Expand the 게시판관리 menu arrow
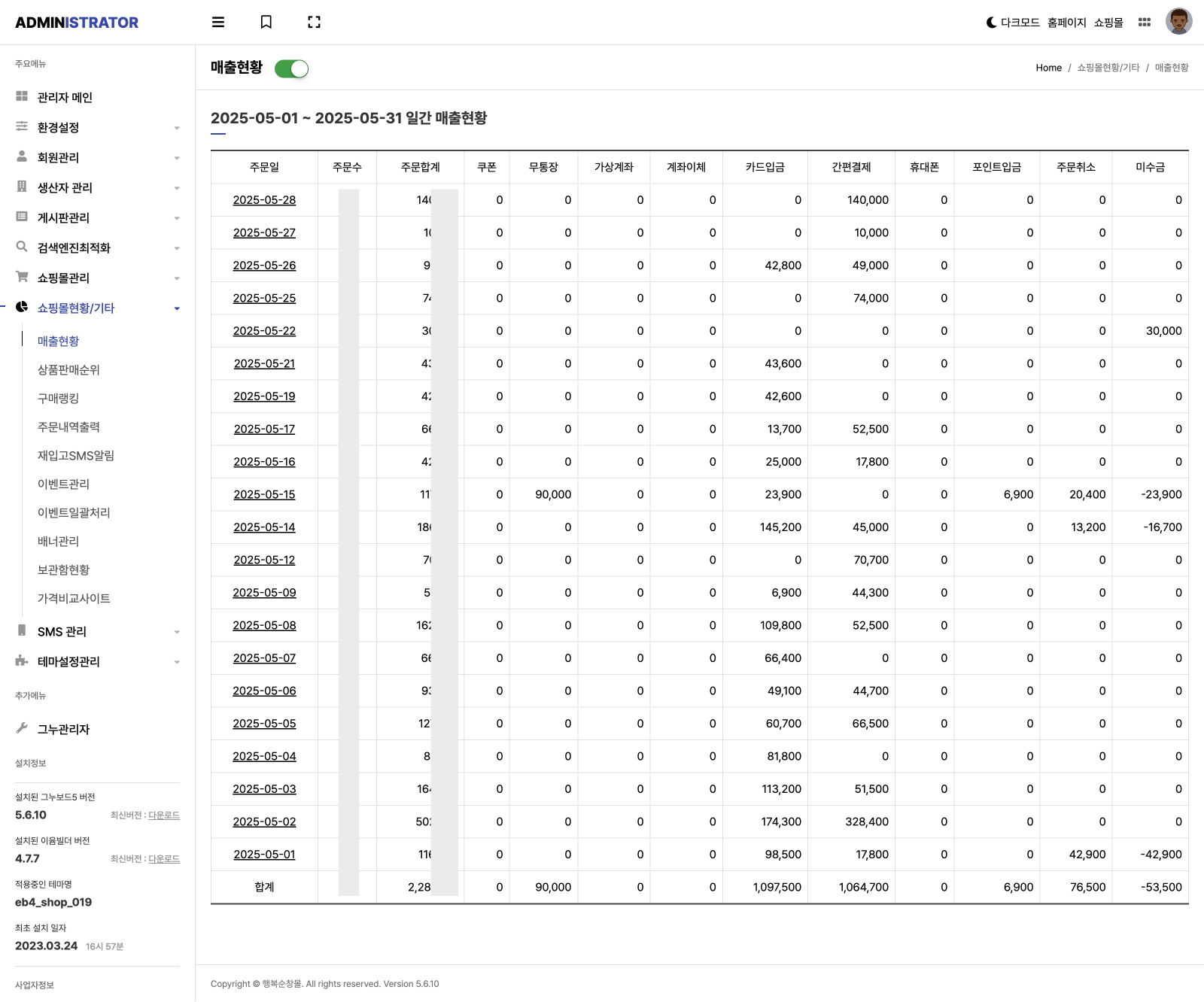Image resolution: width=1204 pixels, height=1002 pixels. click(177, 218)
